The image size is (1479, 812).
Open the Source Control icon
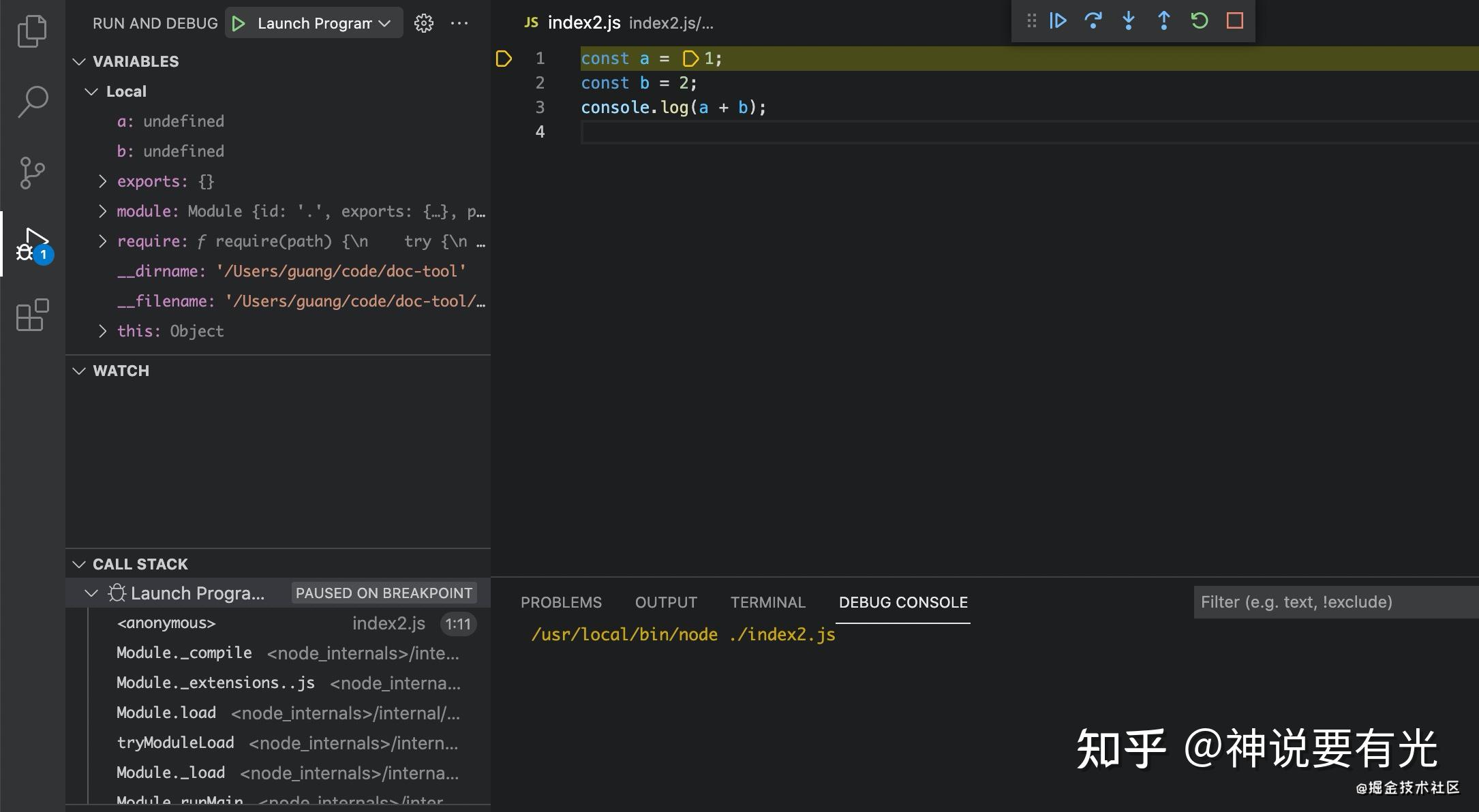(x=31, y=172)
